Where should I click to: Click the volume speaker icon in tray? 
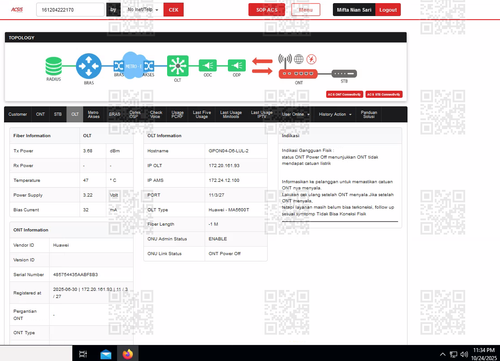pos(464,354)
